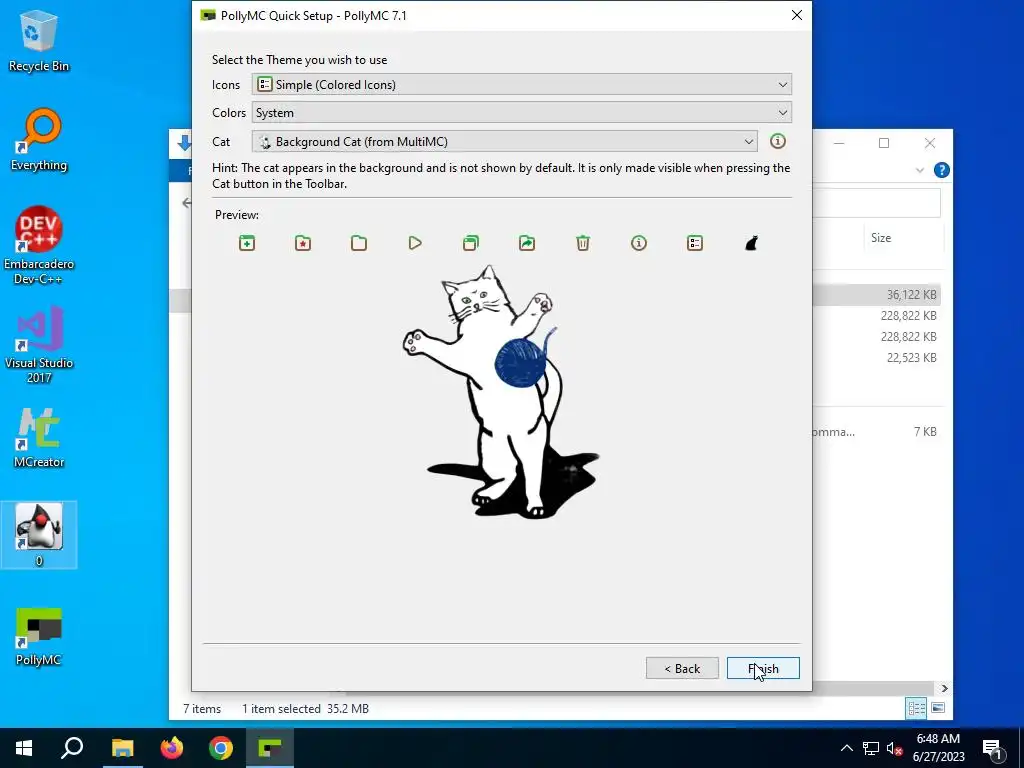This screenshot has height=768, width=1024.
Task: Open the notification center icon
Action: [x=992, y=748]
